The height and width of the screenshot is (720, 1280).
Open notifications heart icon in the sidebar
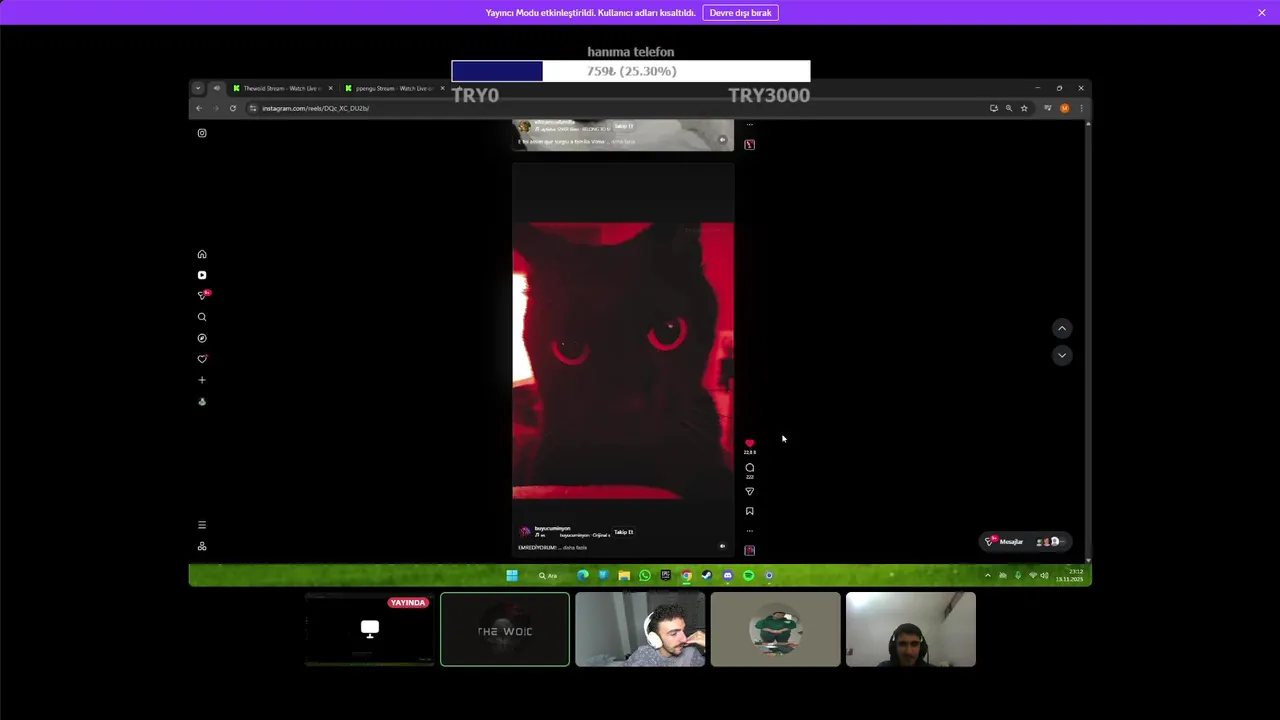point(202,359)
